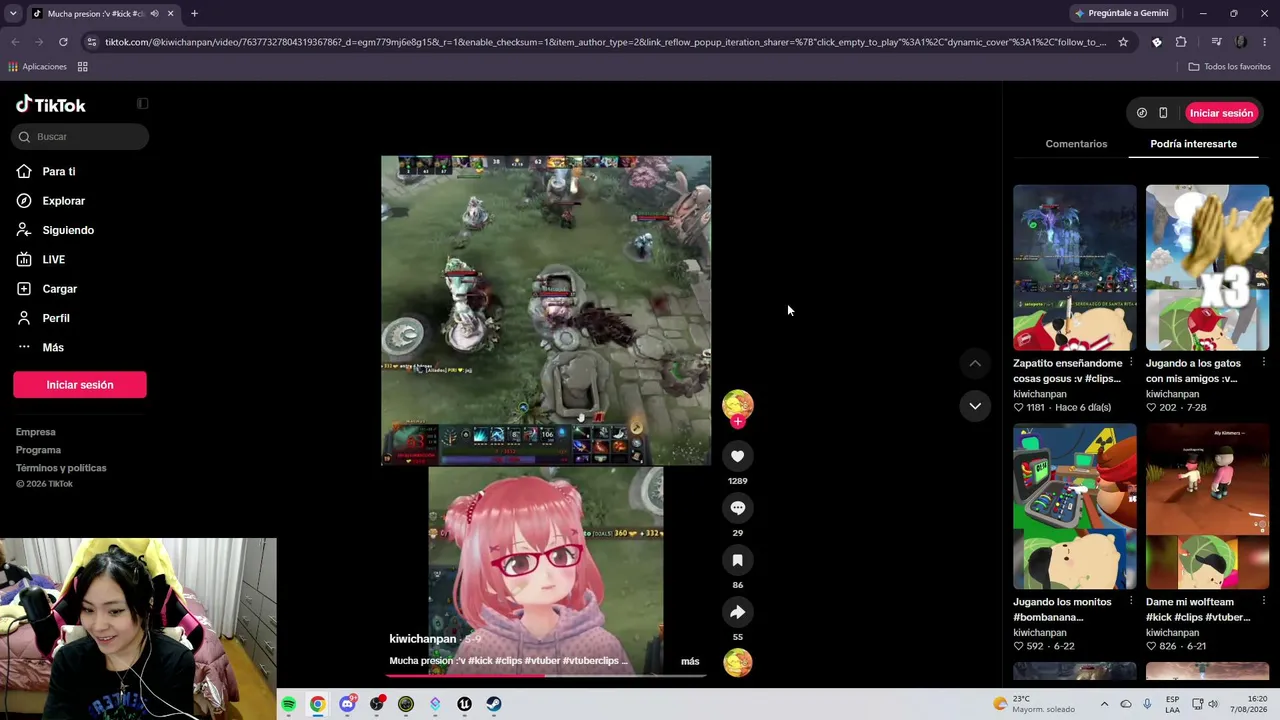Collapse the TikTok sidebar panel icon
The width and height of the screenshot is (1280, 720).
(142, 104)
